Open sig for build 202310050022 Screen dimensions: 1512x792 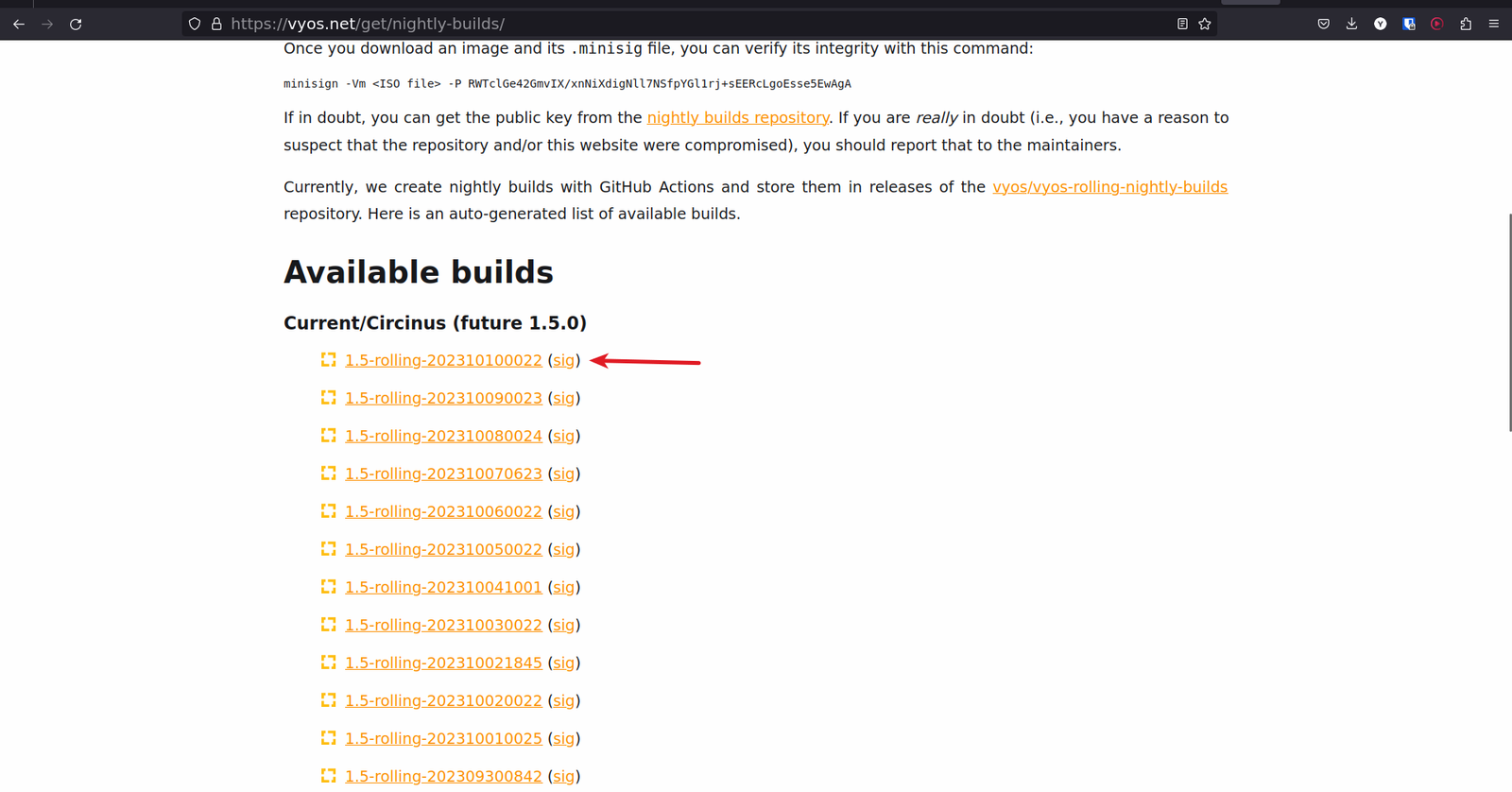pos(564,549)
